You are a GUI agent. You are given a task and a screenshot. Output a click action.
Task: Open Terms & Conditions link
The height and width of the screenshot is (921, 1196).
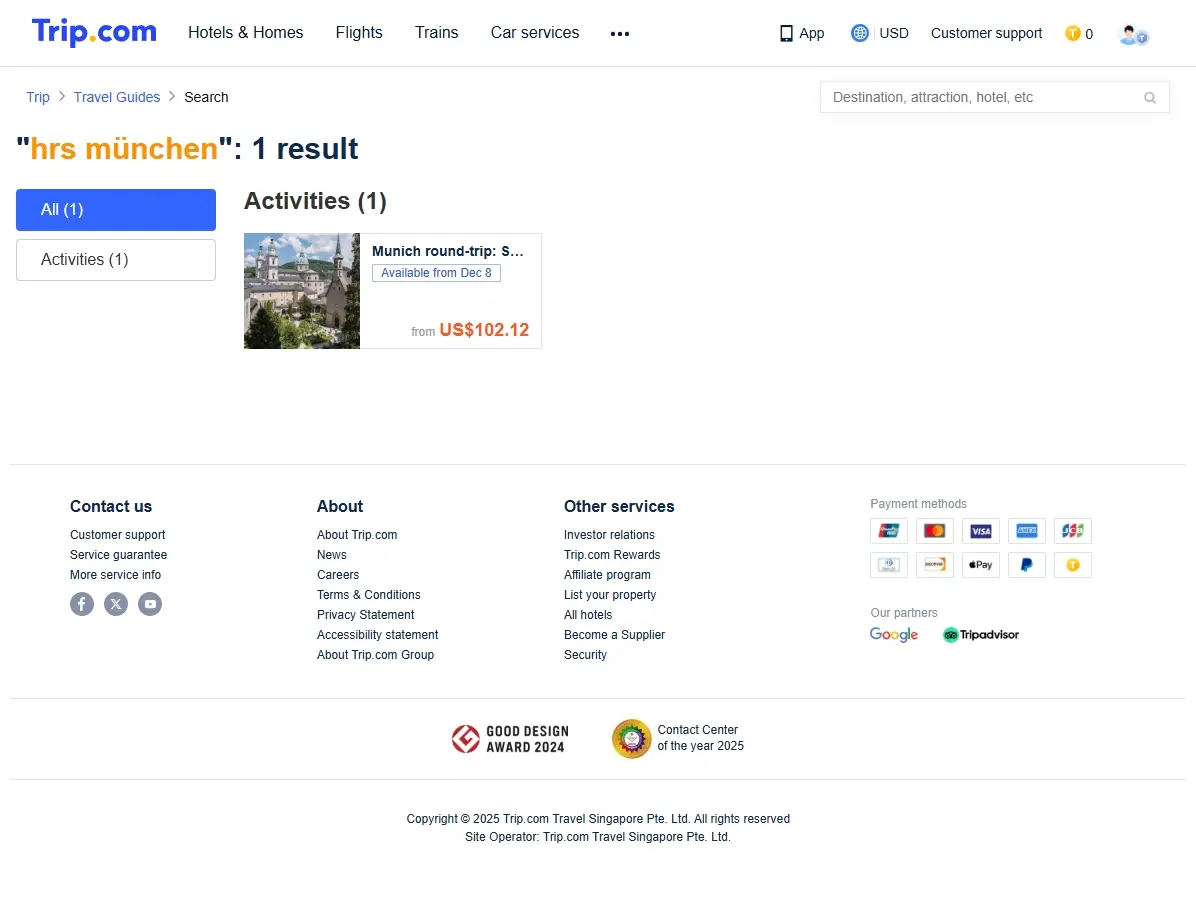pyautogui.click(x=368, y=594)
